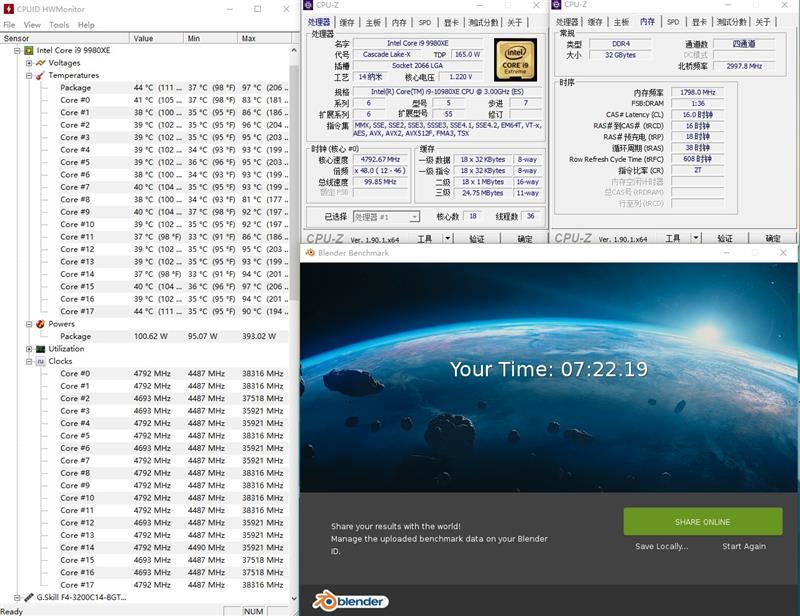This screenshot has height=616, width=800.
Task: Open SPD tab in CPU-Z processor window
Action: (425, 22)
